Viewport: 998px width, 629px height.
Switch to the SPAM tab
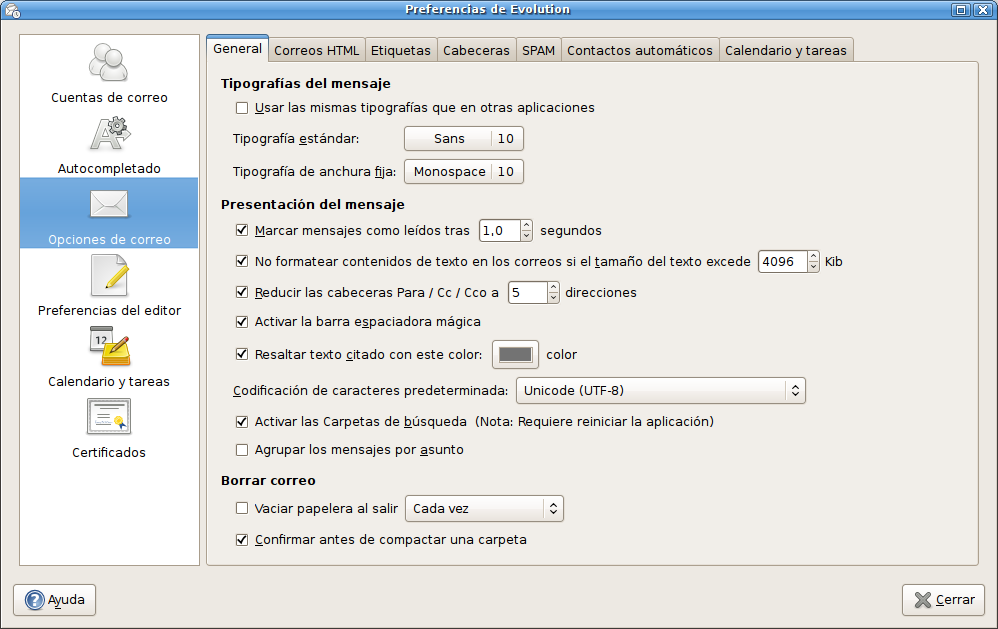(538, 50)
